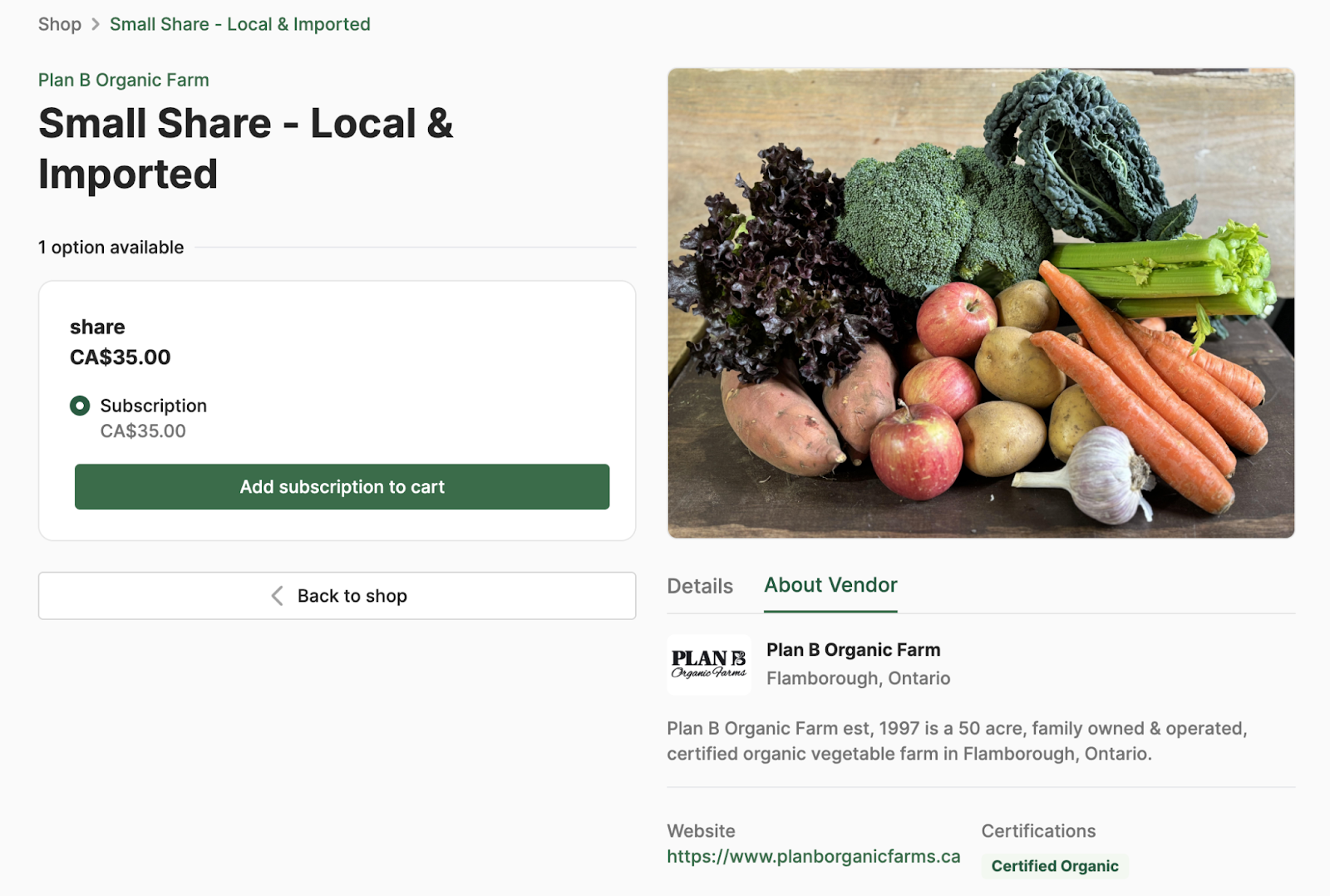Select the About Vendor tab
Screen dimensions: 1330x896
pos(830,585)
